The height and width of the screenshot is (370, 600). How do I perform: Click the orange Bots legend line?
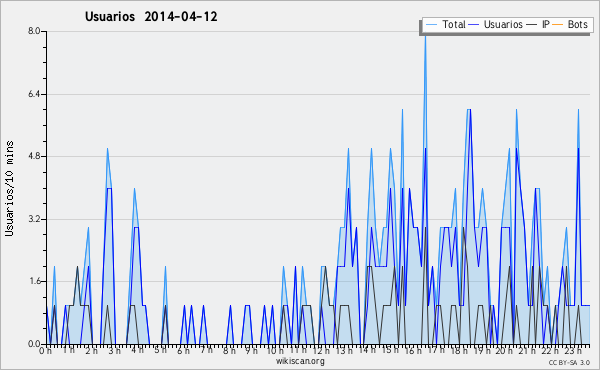point(558,24)
